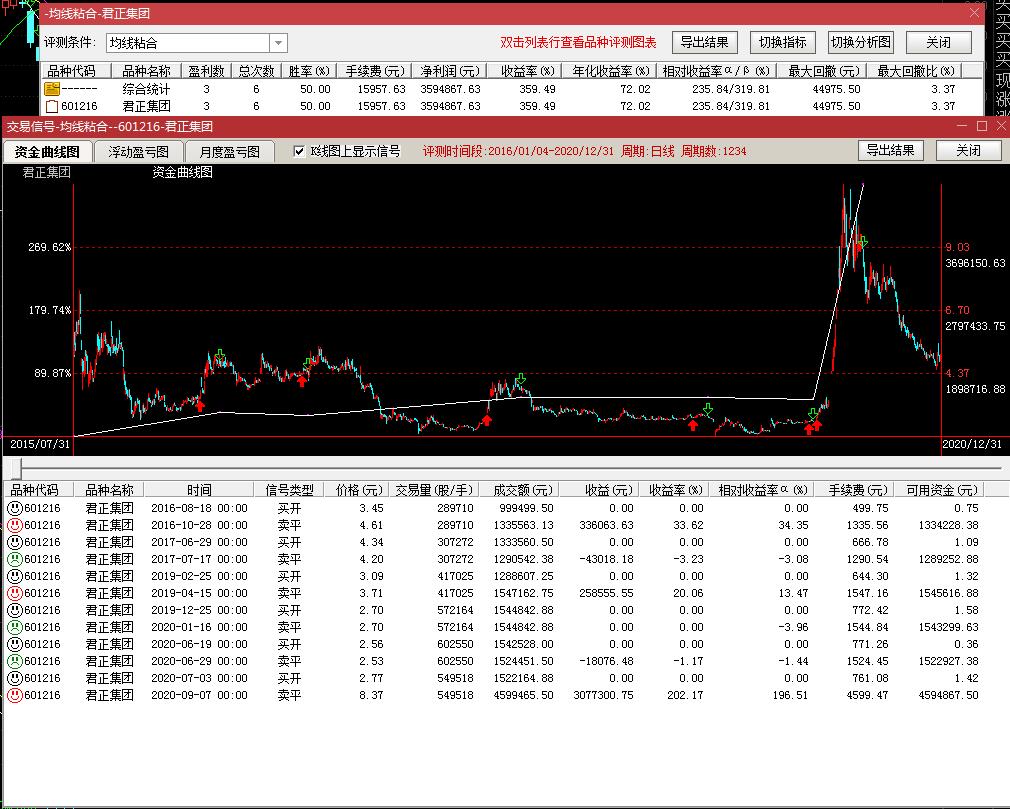Screen dimensions: 1010x809
Task: Click smiley icon of 2016-08-18 买开 trade
Action: 15,508
